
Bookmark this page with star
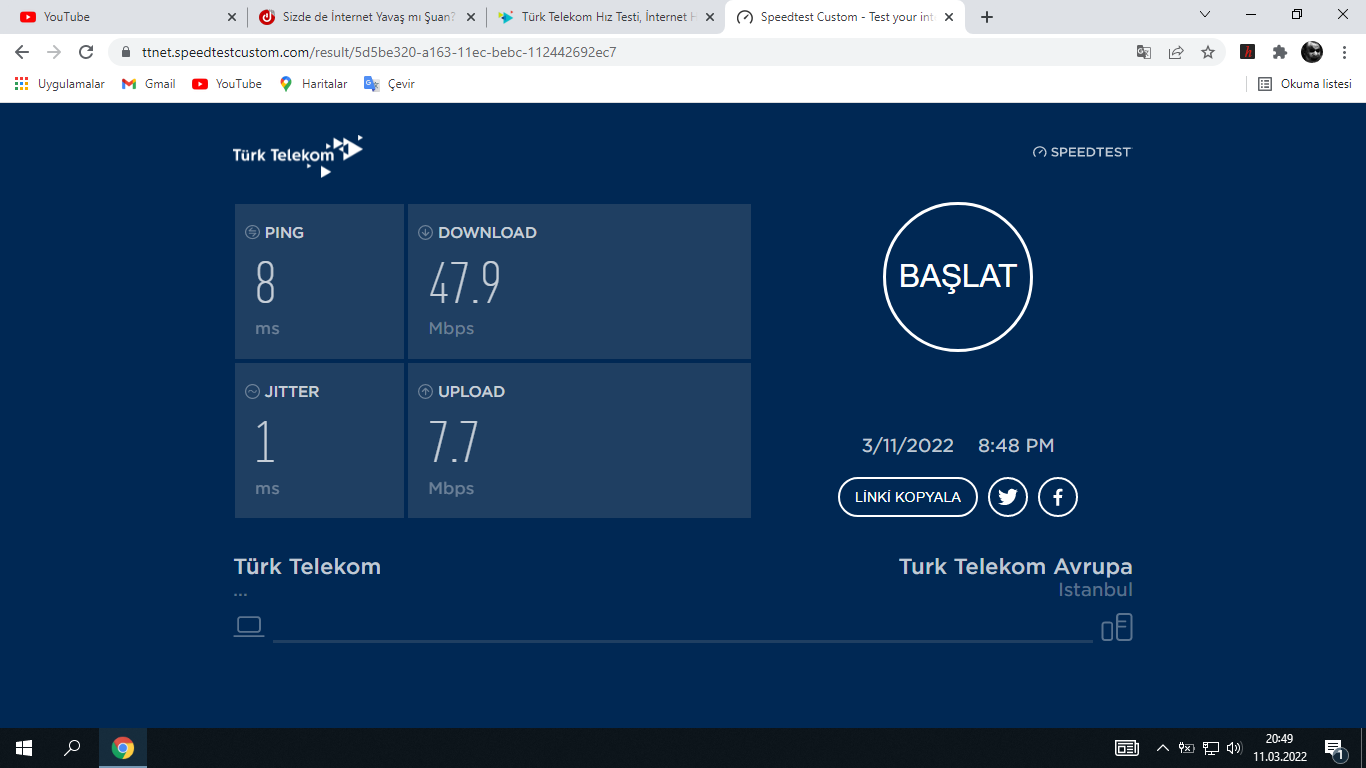(1208, 52)
